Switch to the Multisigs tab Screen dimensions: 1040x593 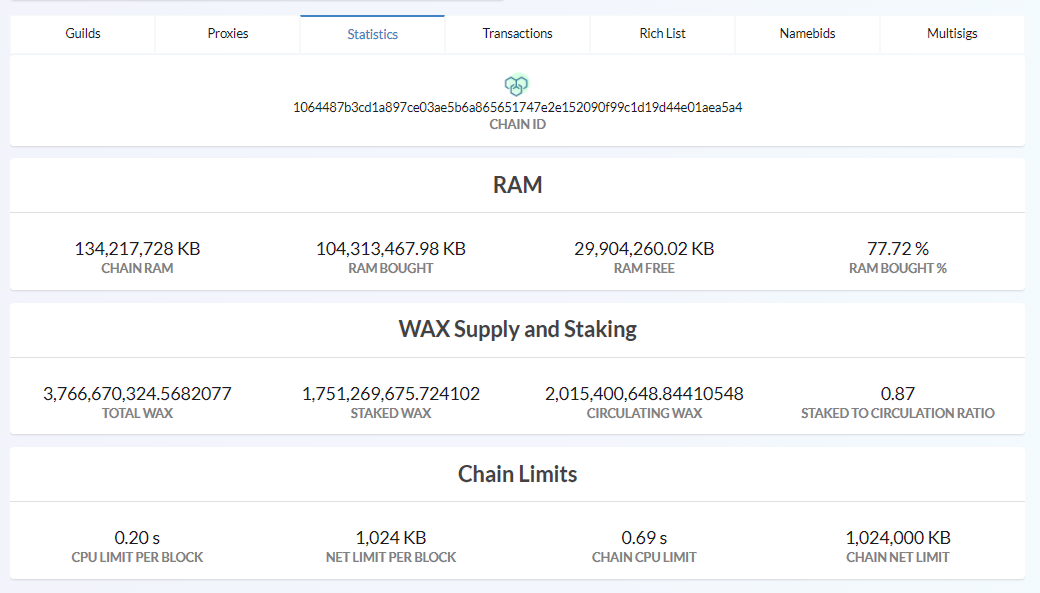(952, 34)
